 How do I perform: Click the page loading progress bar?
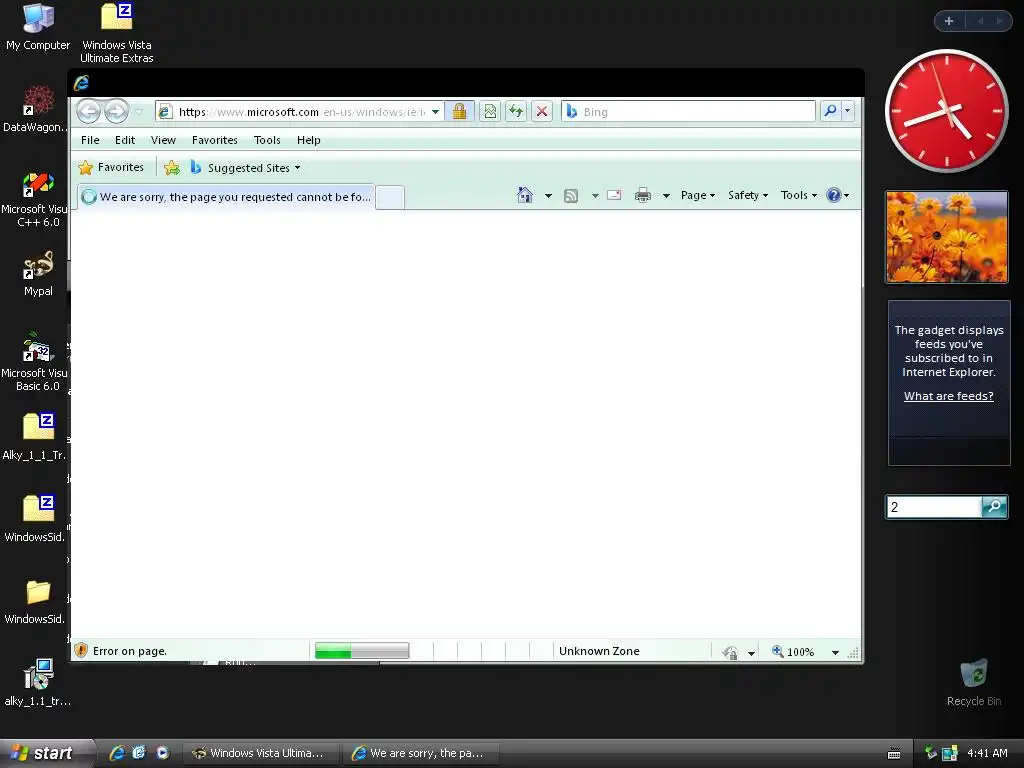[362, 650]
